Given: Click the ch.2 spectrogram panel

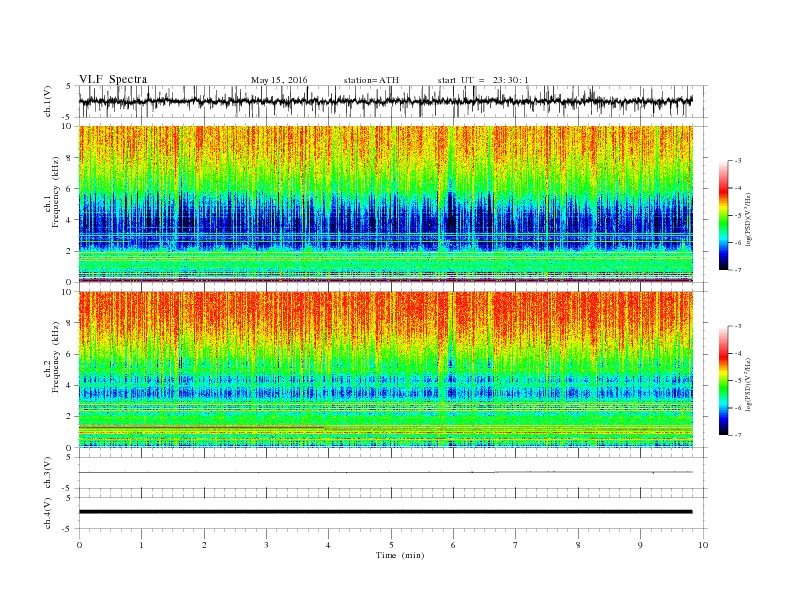Looking at the screenshot, I should (386, 369).
